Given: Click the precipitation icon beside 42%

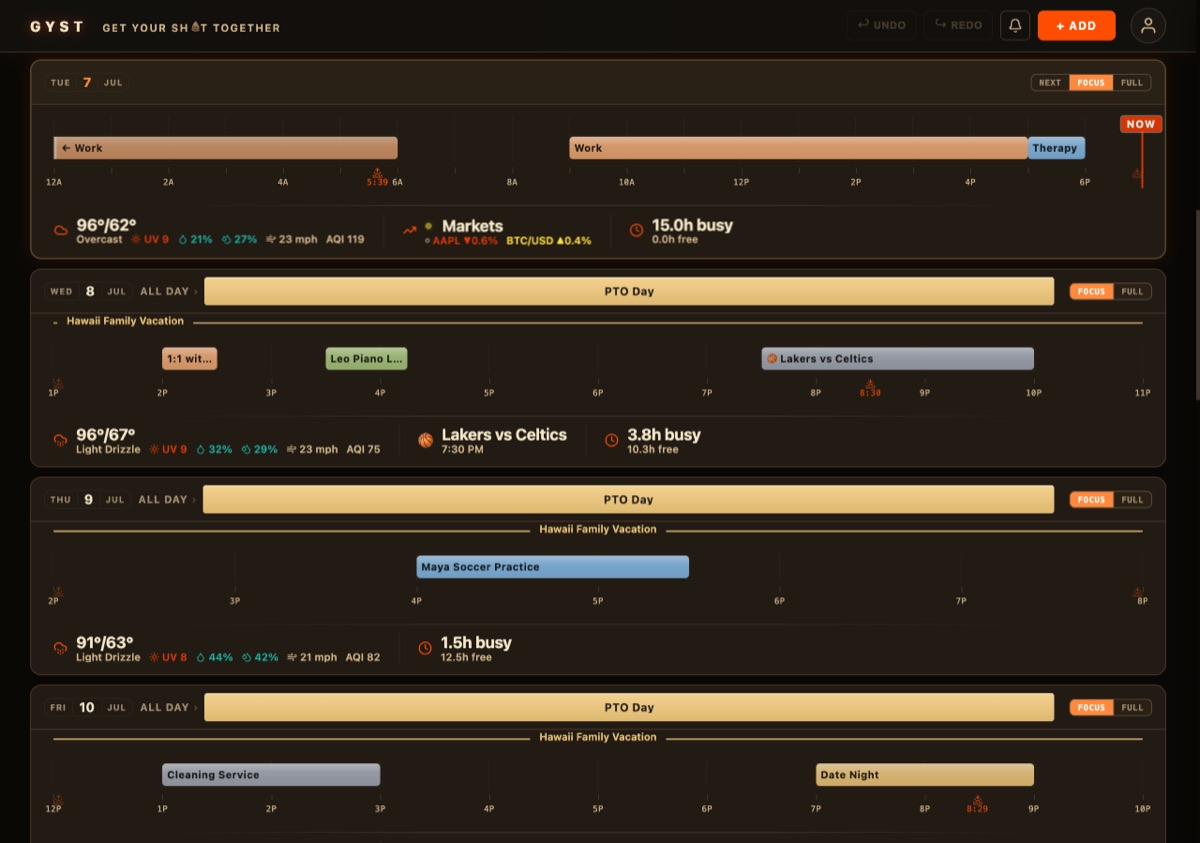Looking at the screenshot, I should coord(246,658).
